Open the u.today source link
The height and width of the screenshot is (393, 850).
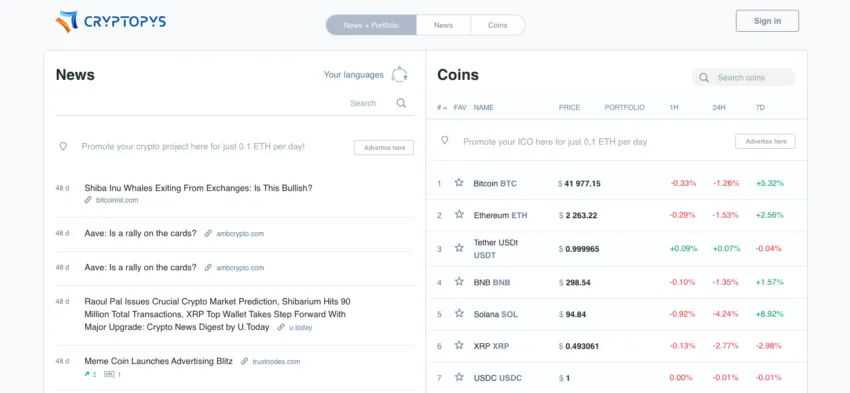[x=300, y=327]
